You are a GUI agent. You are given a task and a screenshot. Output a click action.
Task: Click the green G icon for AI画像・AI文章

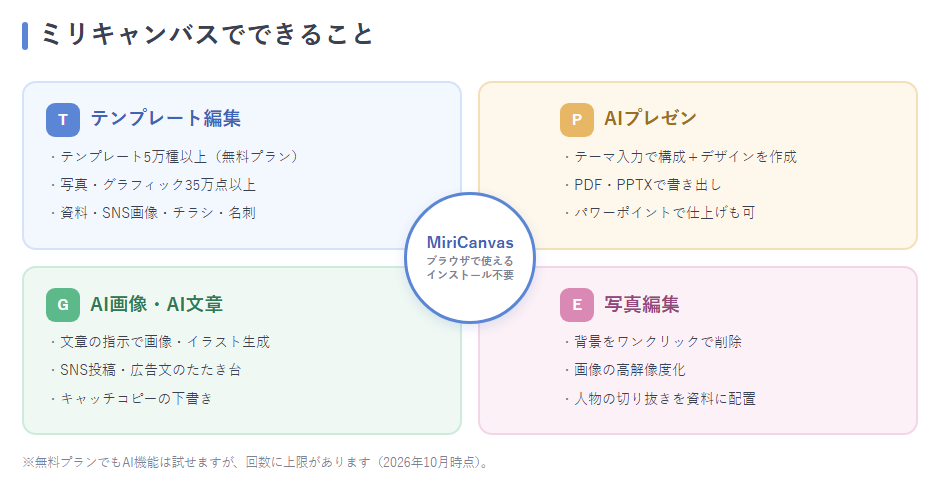tap(63, 305)
